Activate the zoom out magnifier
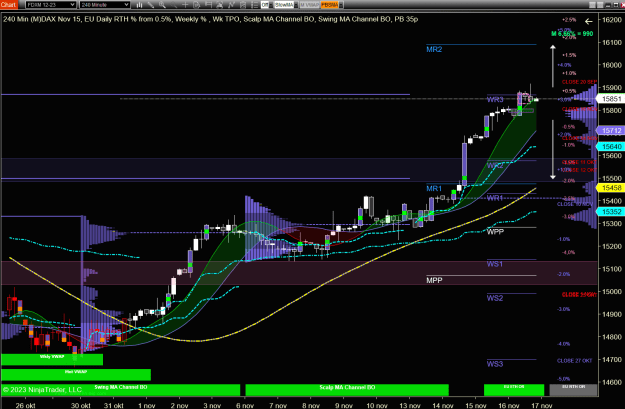The height and width of the screenshot is (409, 625). [x=174, y=5]
